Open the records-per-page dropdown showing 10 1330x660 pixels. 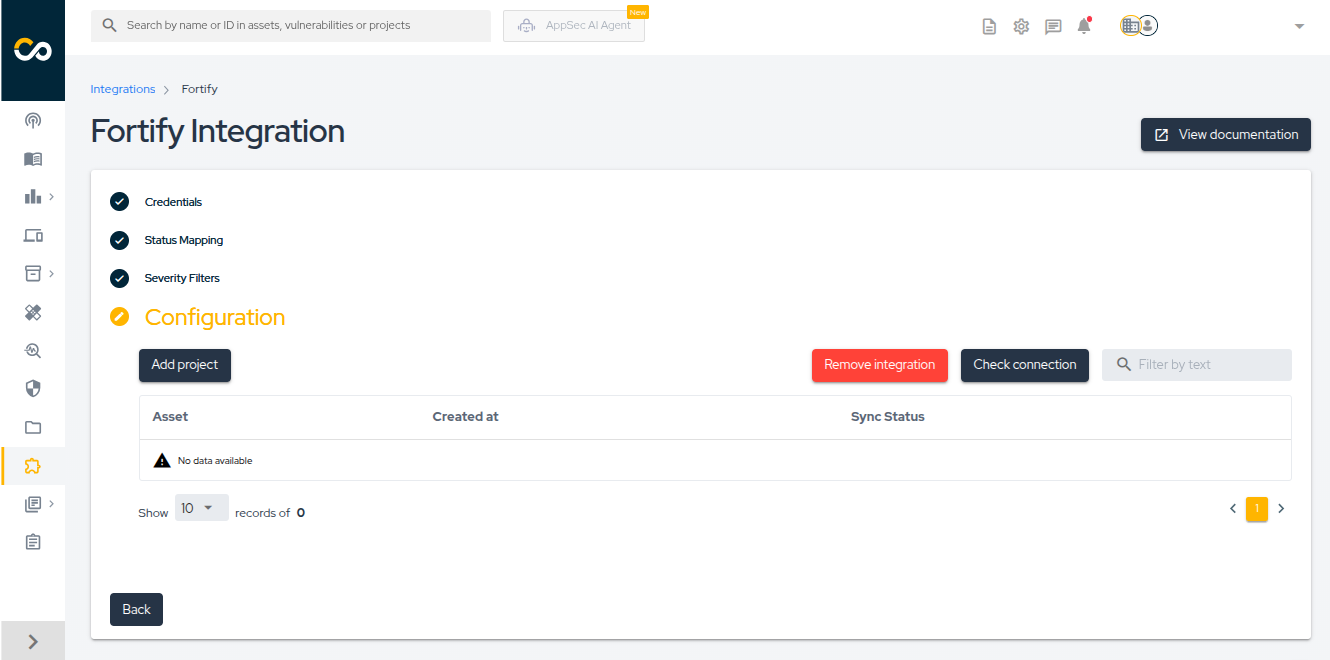(x=201, y=508)
